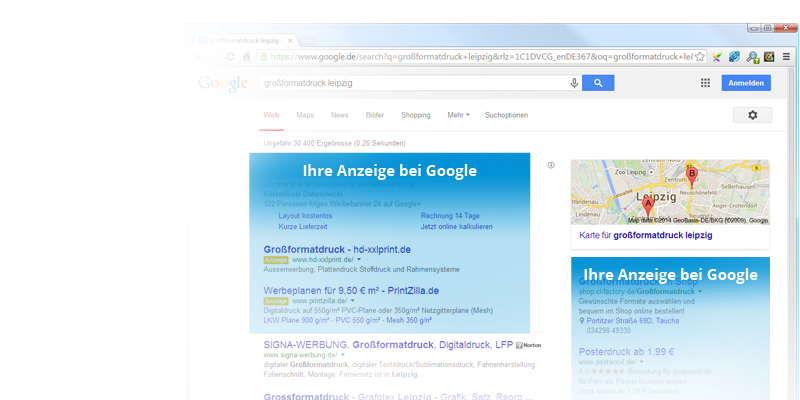Click phone number 034298 49330
Image resolution: width=800 pixels, height=400 pixels.
click(609, 331)
